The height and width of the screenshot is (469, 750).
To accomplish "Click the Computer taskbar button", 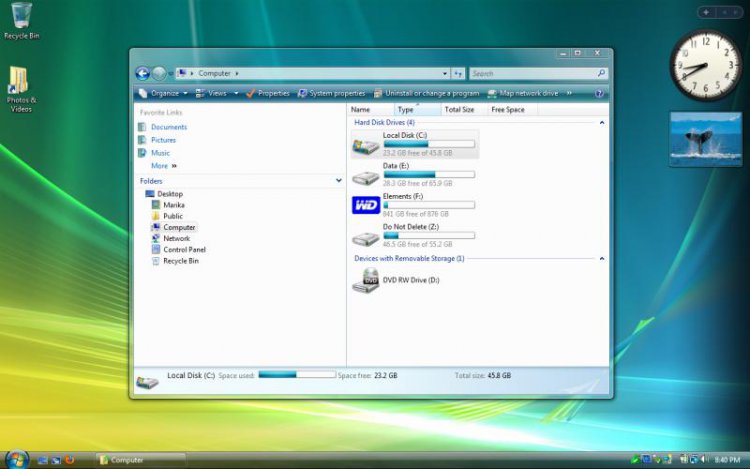I will 140,460.
